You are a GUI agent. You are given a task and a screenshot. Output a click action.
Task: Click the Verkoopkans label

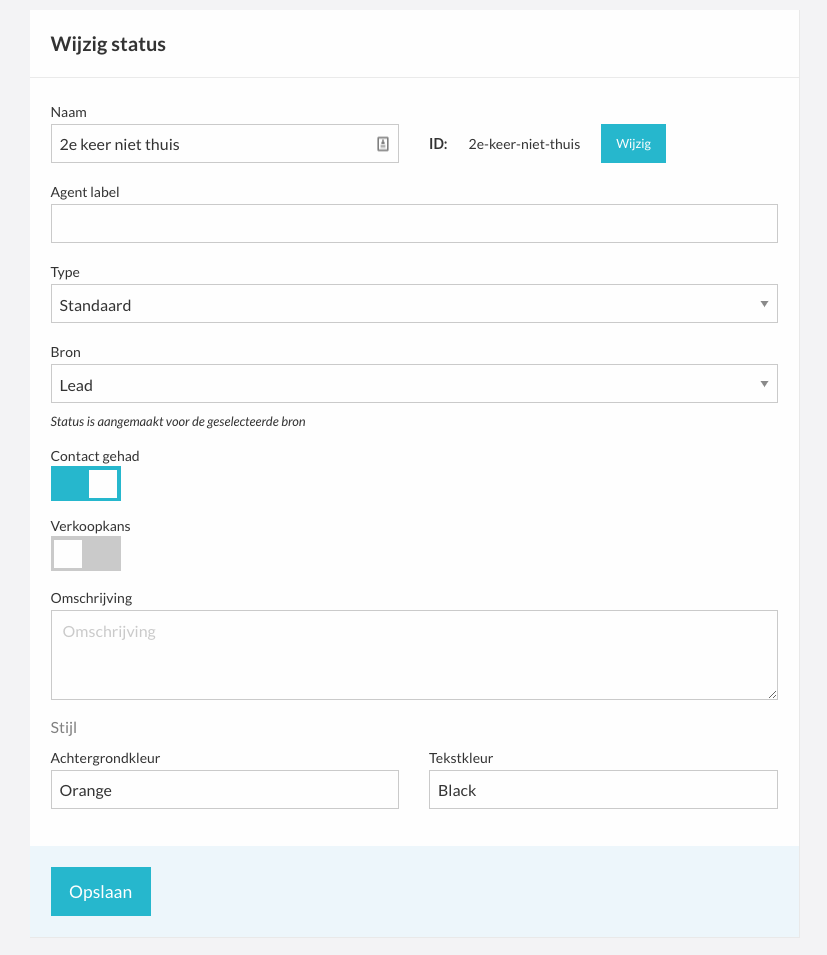click(91, 526)
